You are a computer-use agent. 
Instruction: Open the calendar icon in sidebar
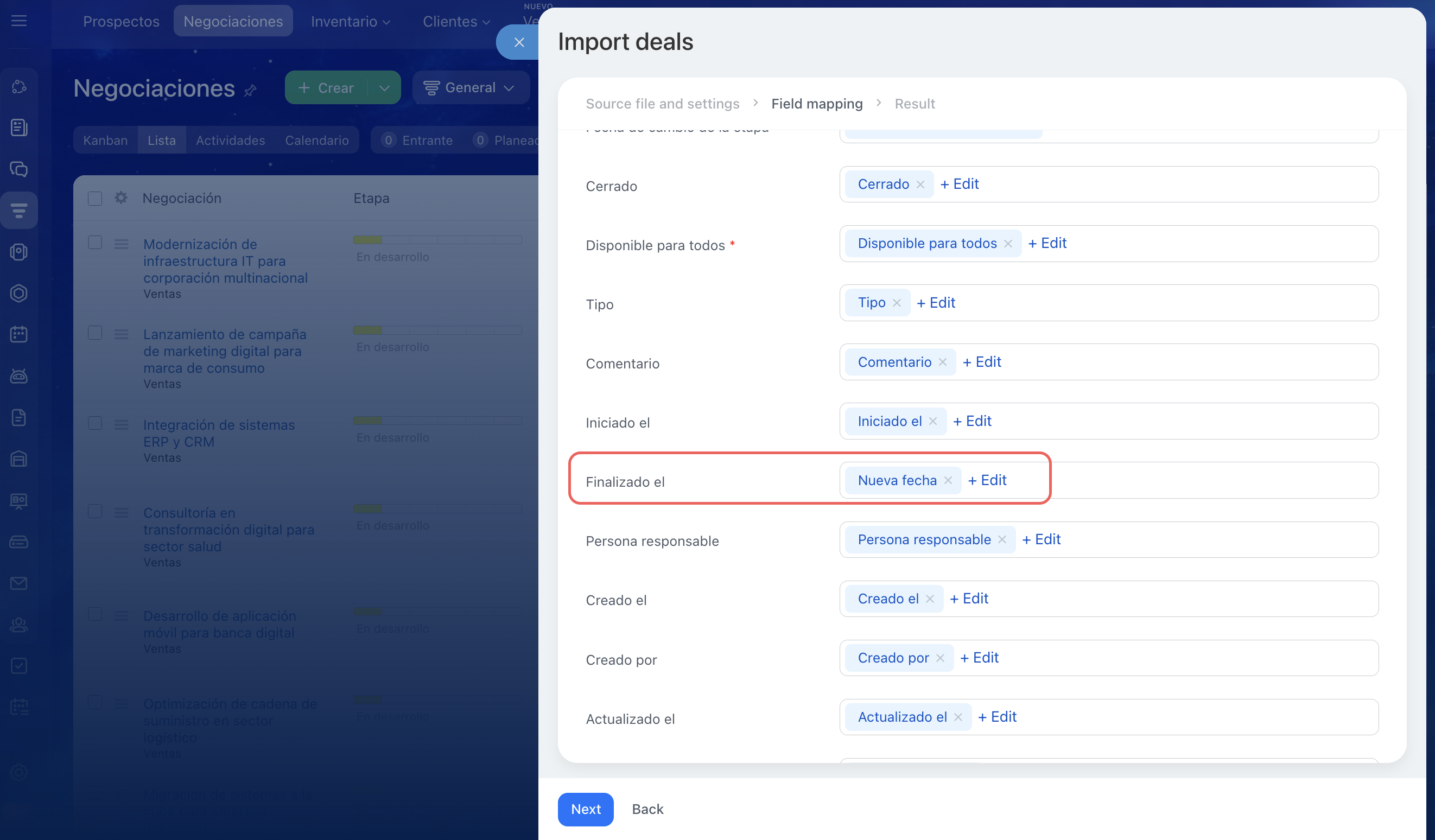point(19,334)
